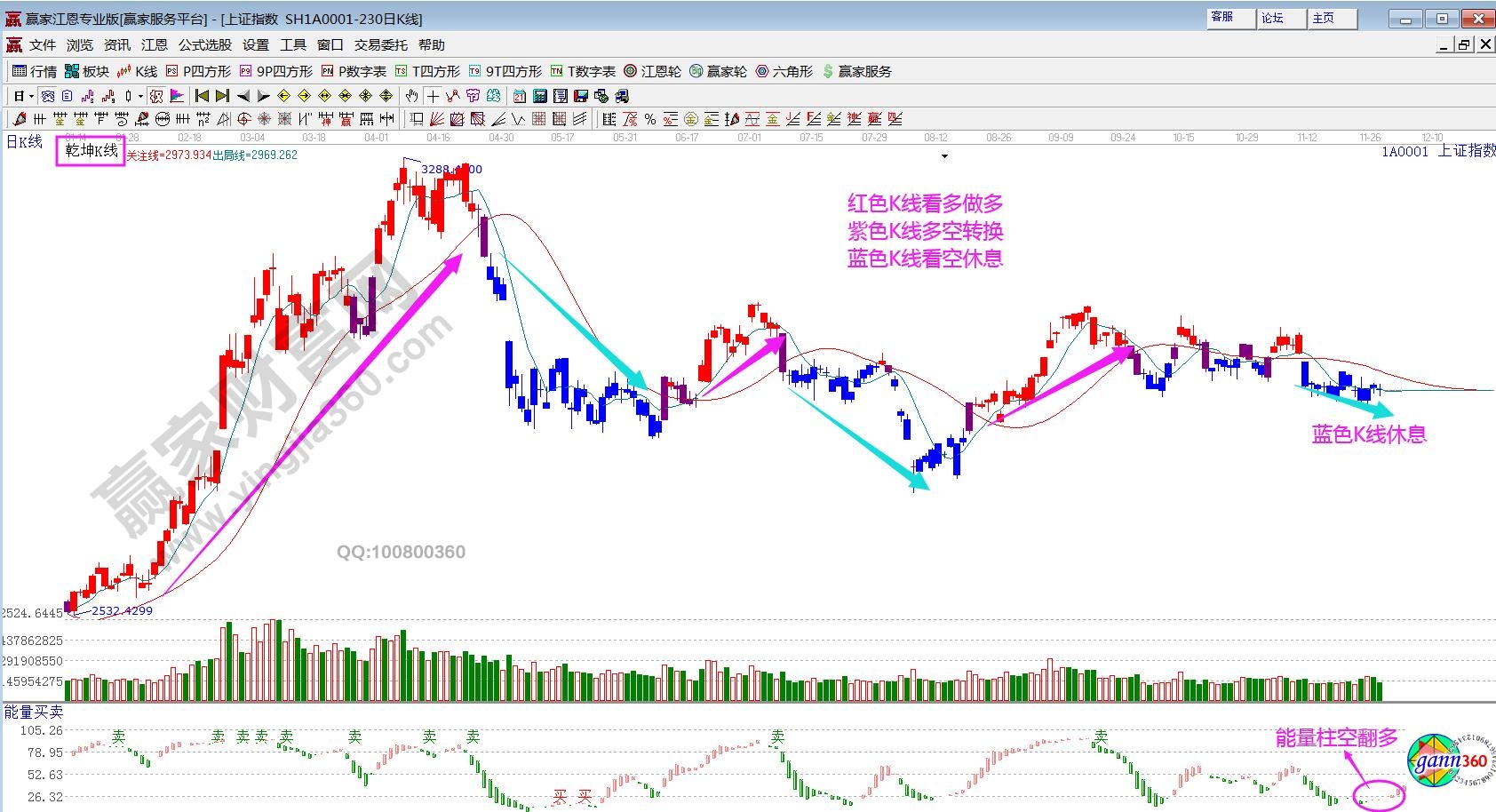Toggle the crosshair cursor button
This screenshot has width=1496, height=812.
[x=433, y=96]
